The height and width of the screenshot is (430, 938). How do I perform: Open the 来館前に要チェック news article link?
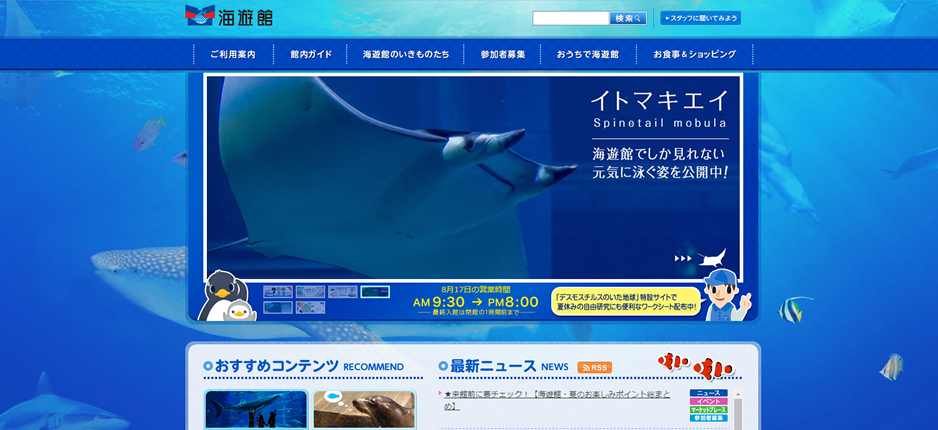pos(557,400)
